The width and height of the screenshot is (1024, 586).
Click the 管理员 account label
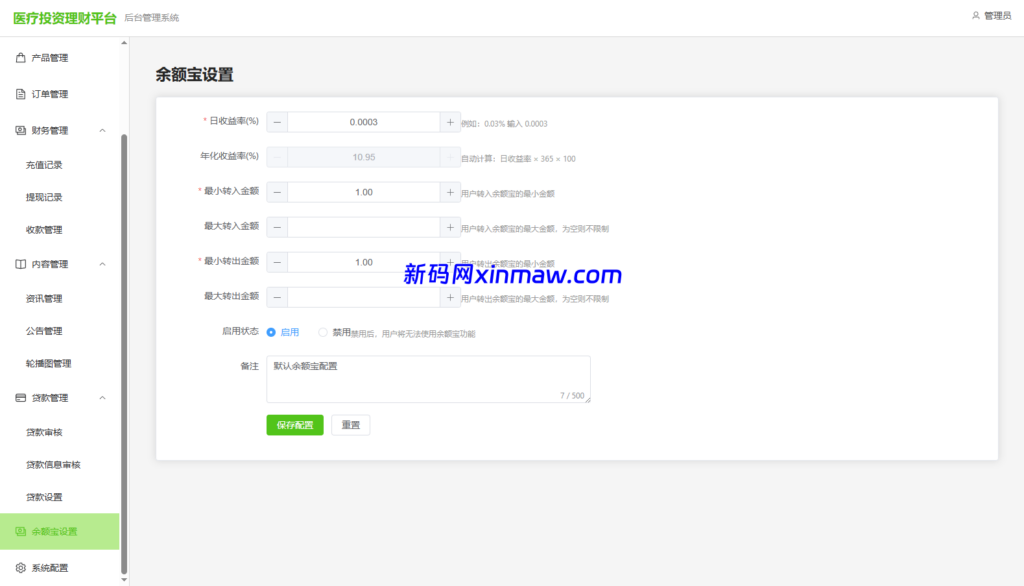tap(997, 16)
